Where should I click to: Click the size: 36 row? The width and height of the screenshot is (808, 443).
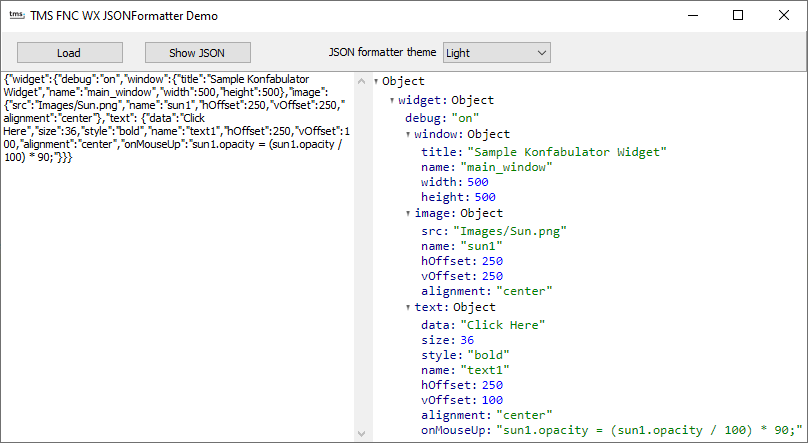(x=447, y=340)
